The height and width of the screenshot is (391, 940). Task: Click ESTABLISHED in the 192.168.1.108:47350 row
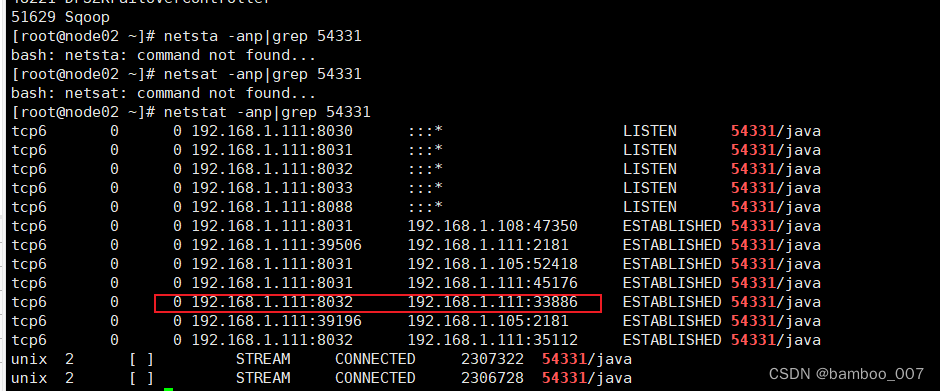[672, 226]
